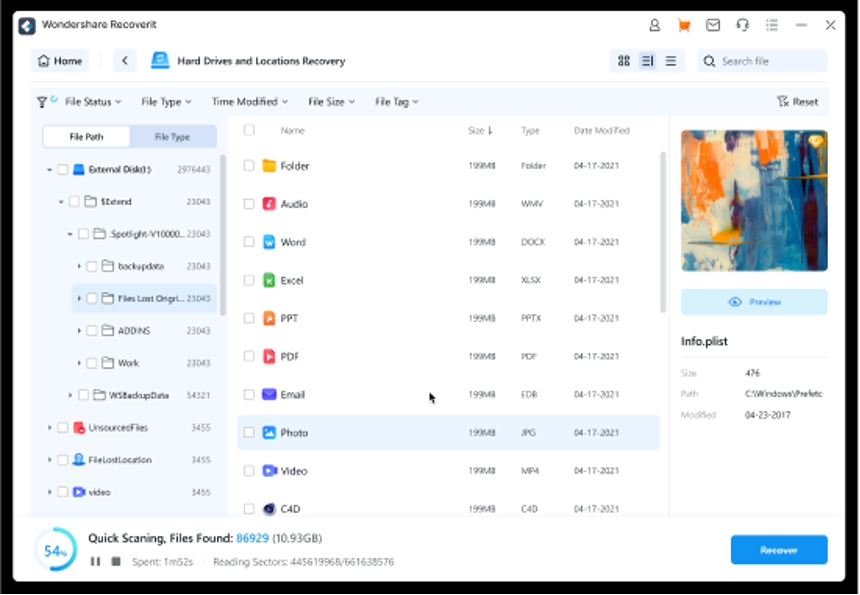Tick the select-all checkbox in header
This screenshot has width=860, height=595.
point(249,130)
